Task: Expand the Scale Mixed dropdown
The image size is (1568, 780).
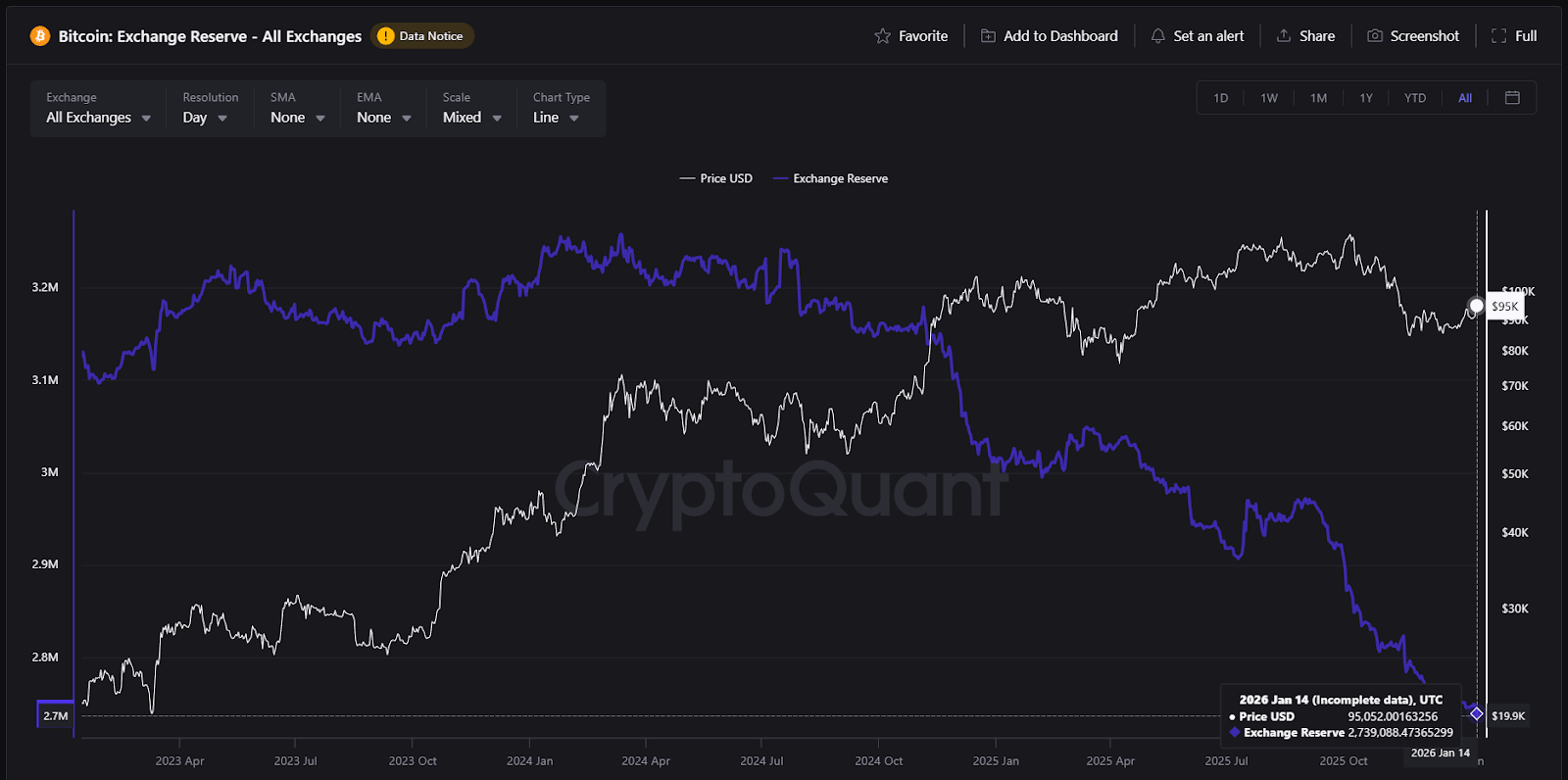Action: (471, 118)
